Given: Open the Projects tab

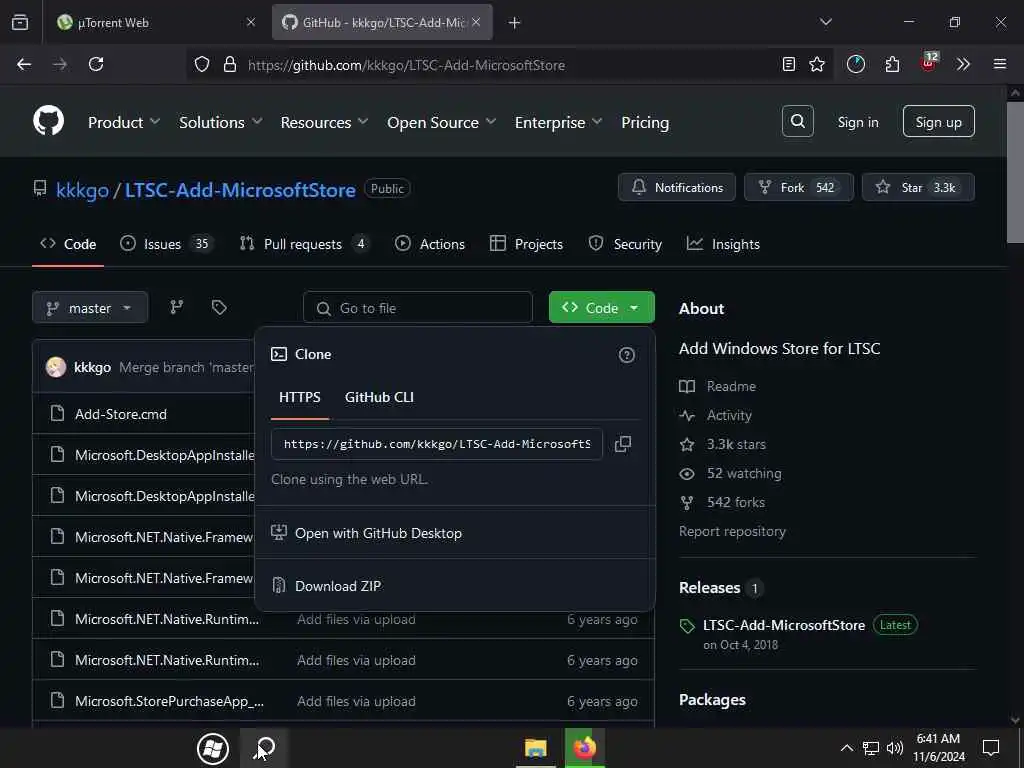Looking at the screenshot, I should coord(526,244).
